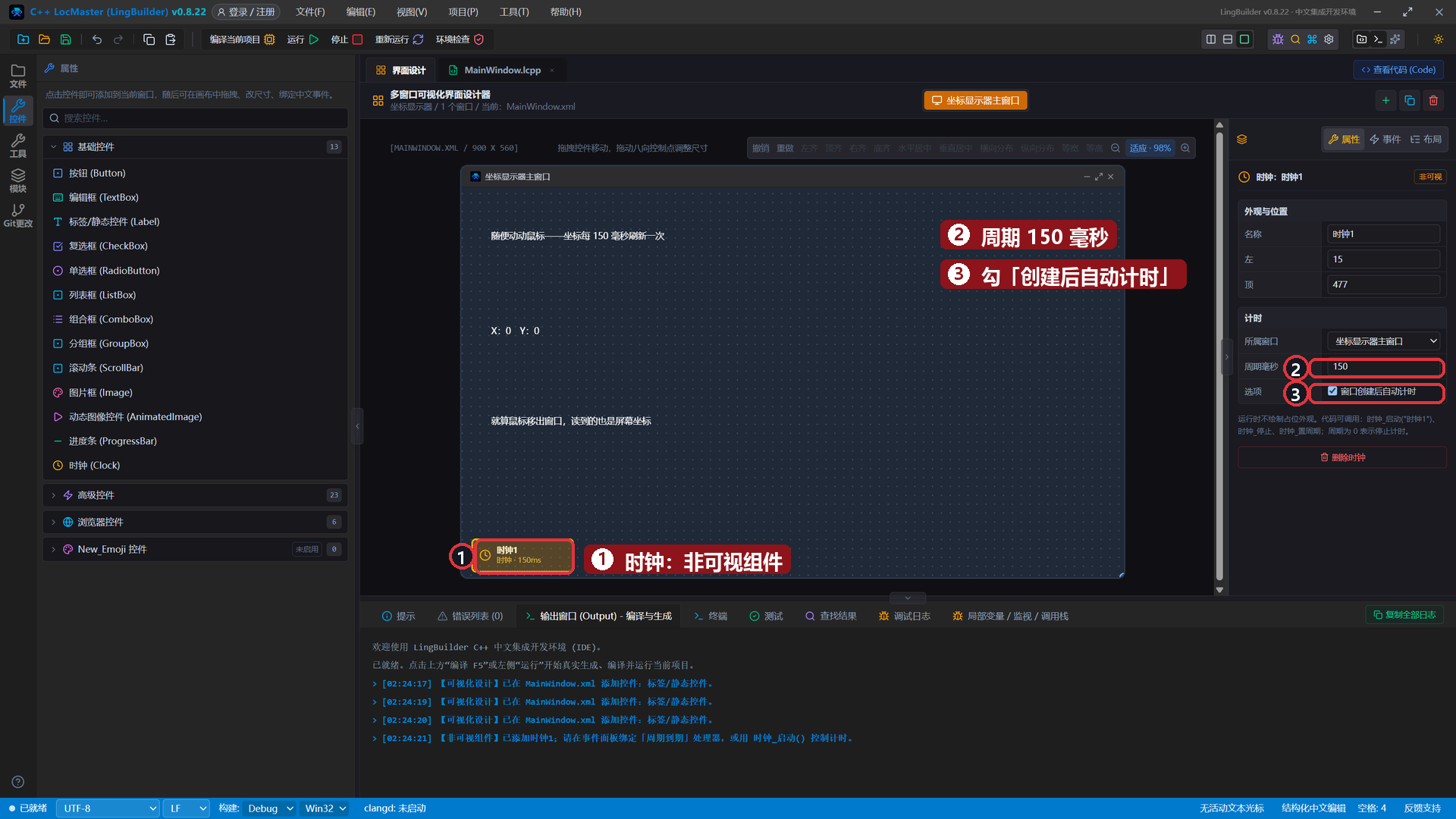Image resolution: width=1456 pixels, height=819 pixels.
Task: Click the 删除时钟 button
Action: pyautogui.click(x=1342, y=457)
